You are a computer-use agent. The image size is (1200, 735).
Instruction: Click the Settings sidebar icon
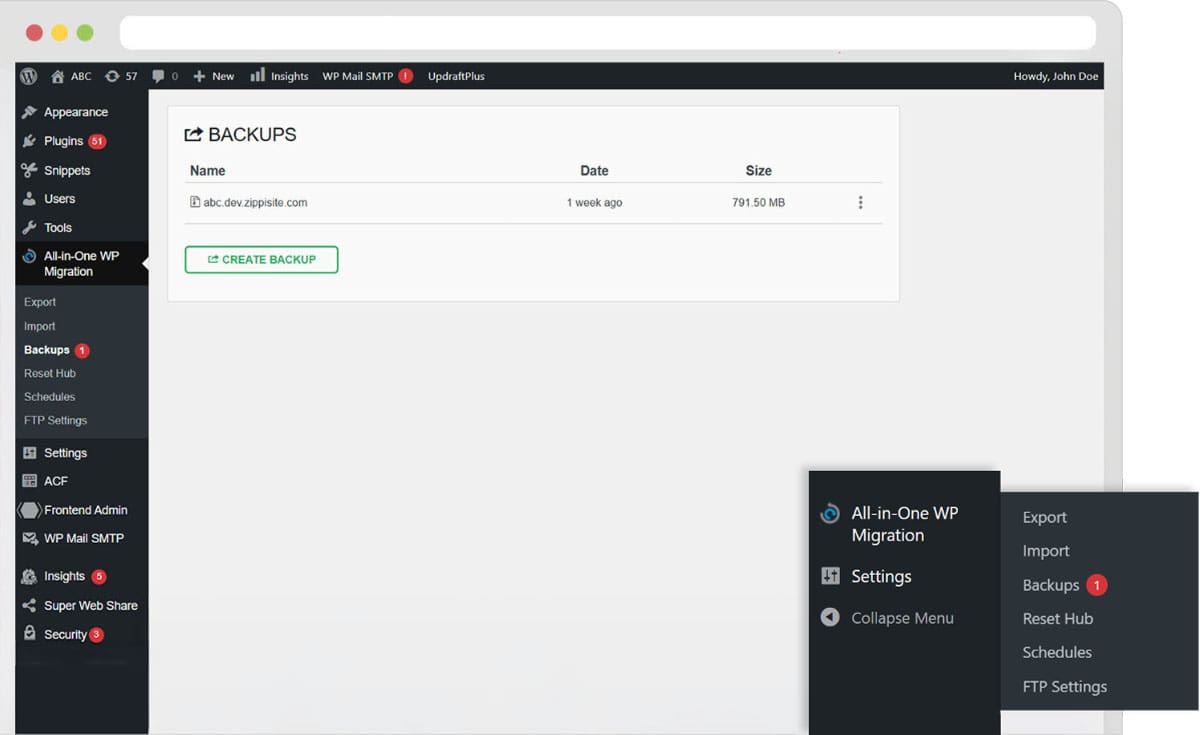click(29, 453)
